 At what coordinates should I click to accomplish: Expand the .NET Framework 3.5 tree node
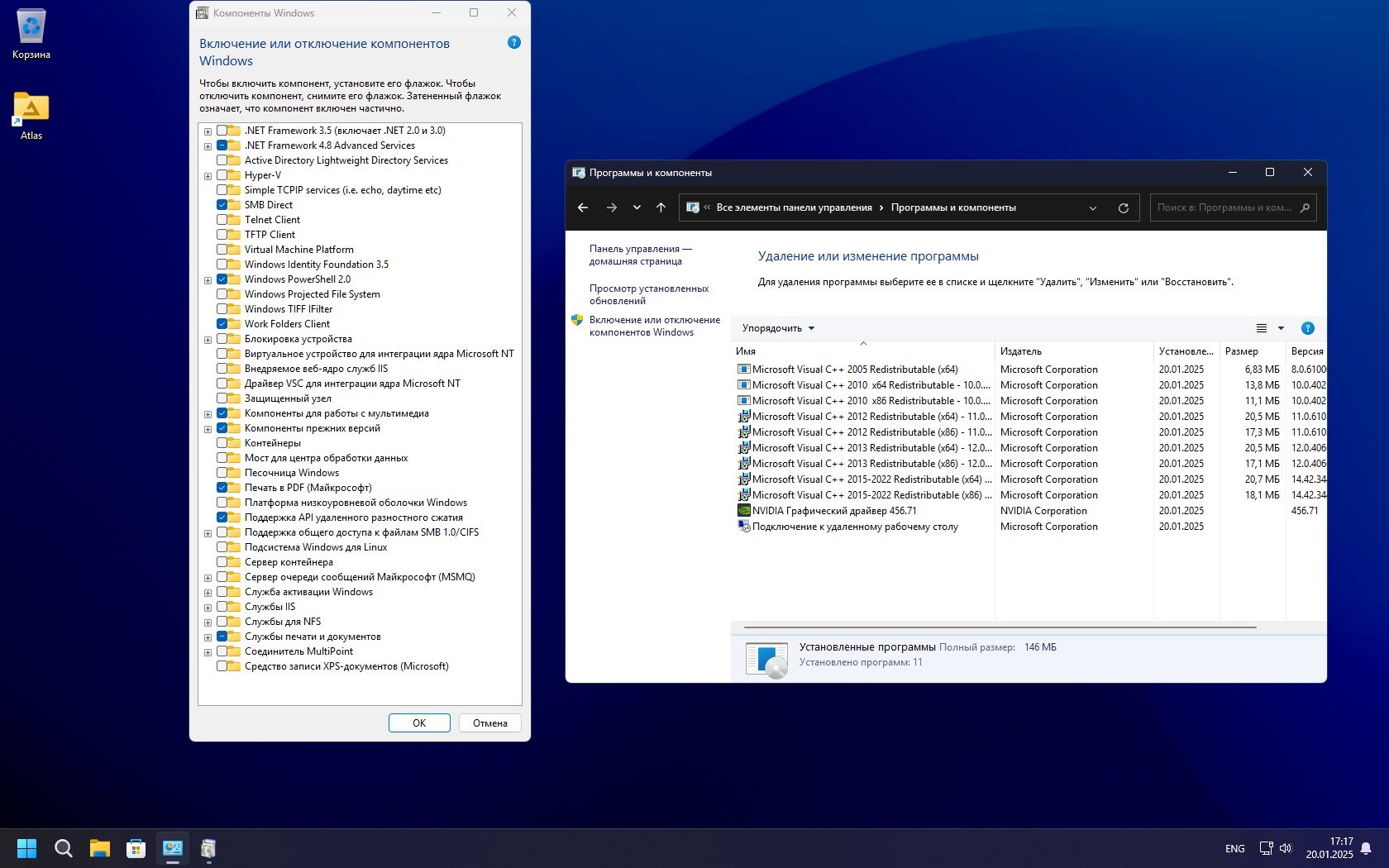[208, 131]
